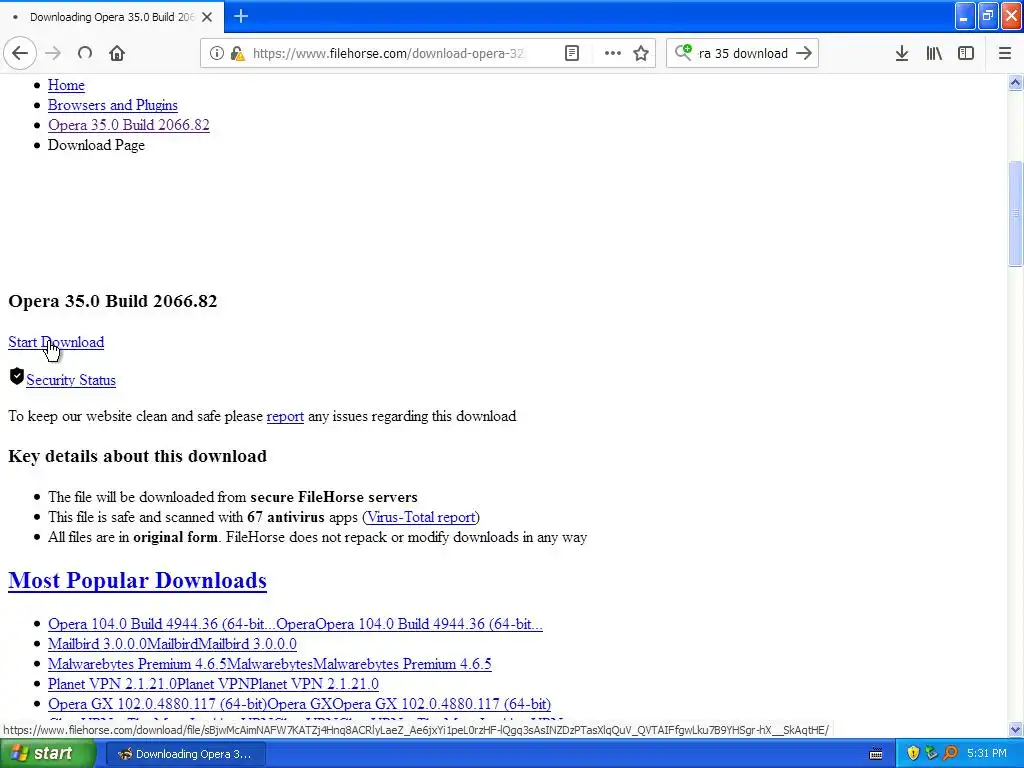Click the 5:31 PM clock
Viewport: 1024px width, 768px height.
pyautogui.click(x=987, y=754)
